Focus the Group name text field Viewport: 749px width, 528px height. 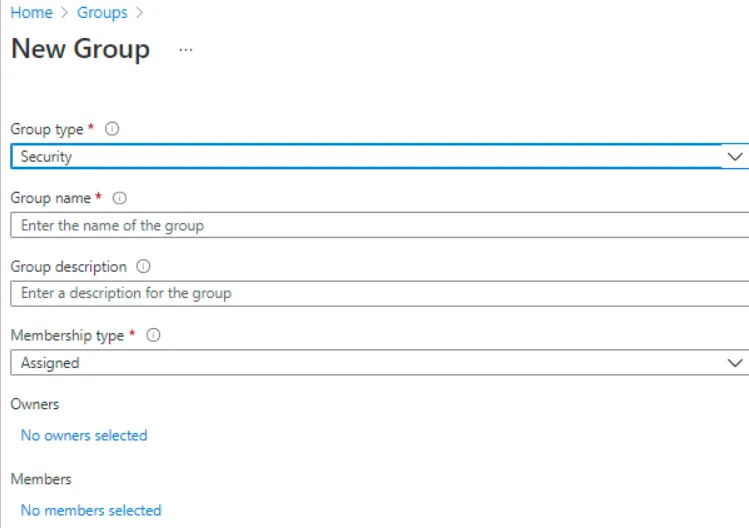coord(380,225)
